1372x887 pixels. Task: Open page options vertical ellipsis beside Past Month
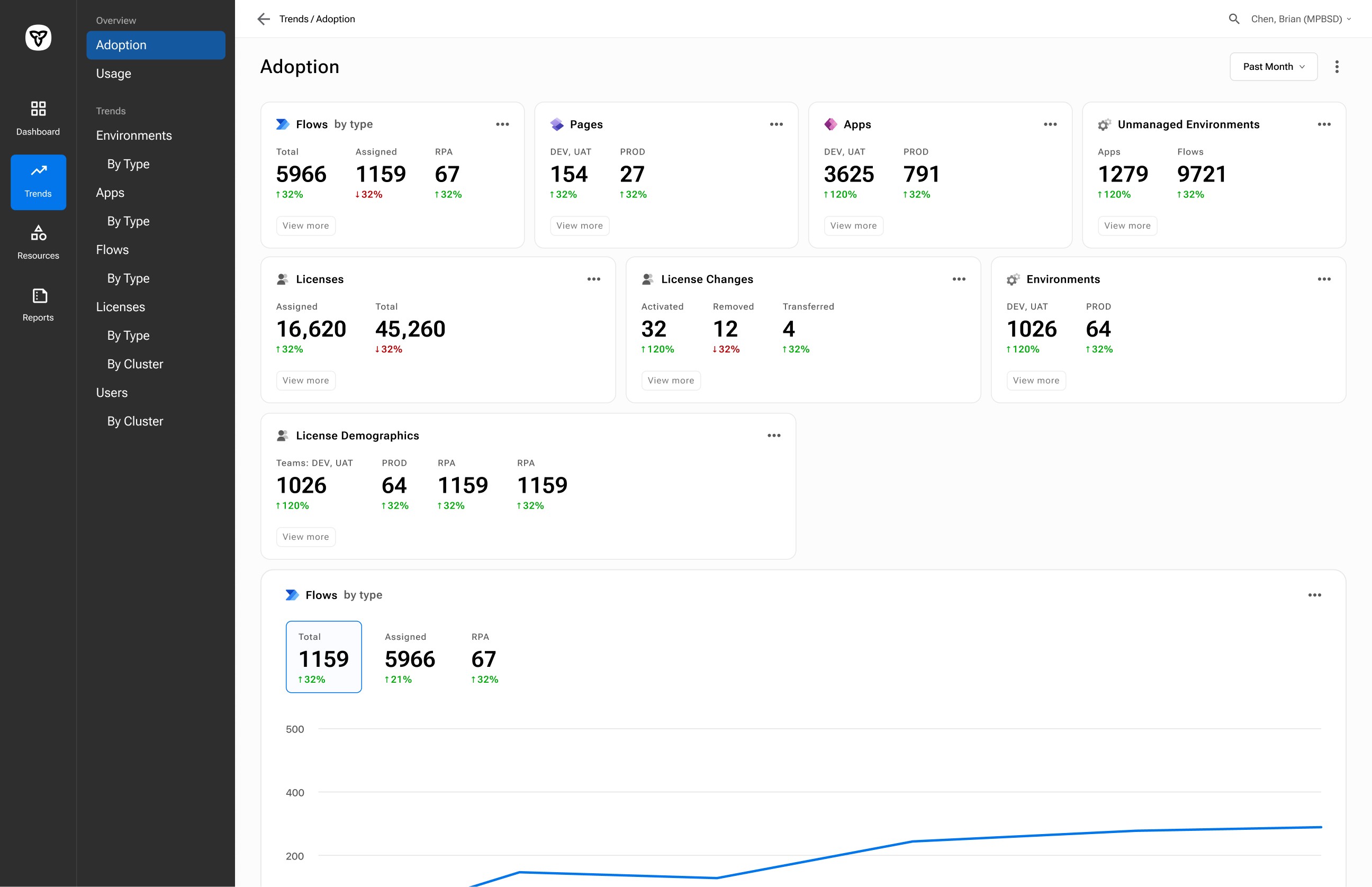1337,67
